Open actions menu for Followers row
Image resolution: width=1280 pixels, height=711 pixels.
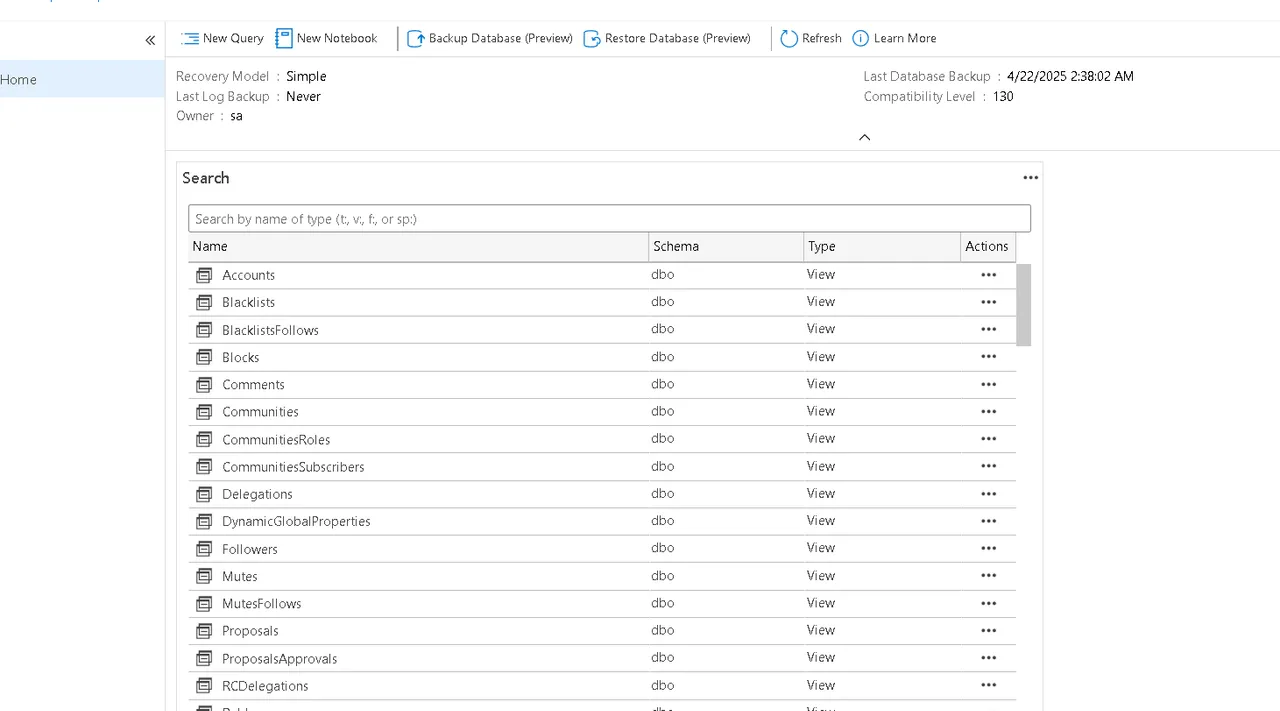click(x=989, y=548)
